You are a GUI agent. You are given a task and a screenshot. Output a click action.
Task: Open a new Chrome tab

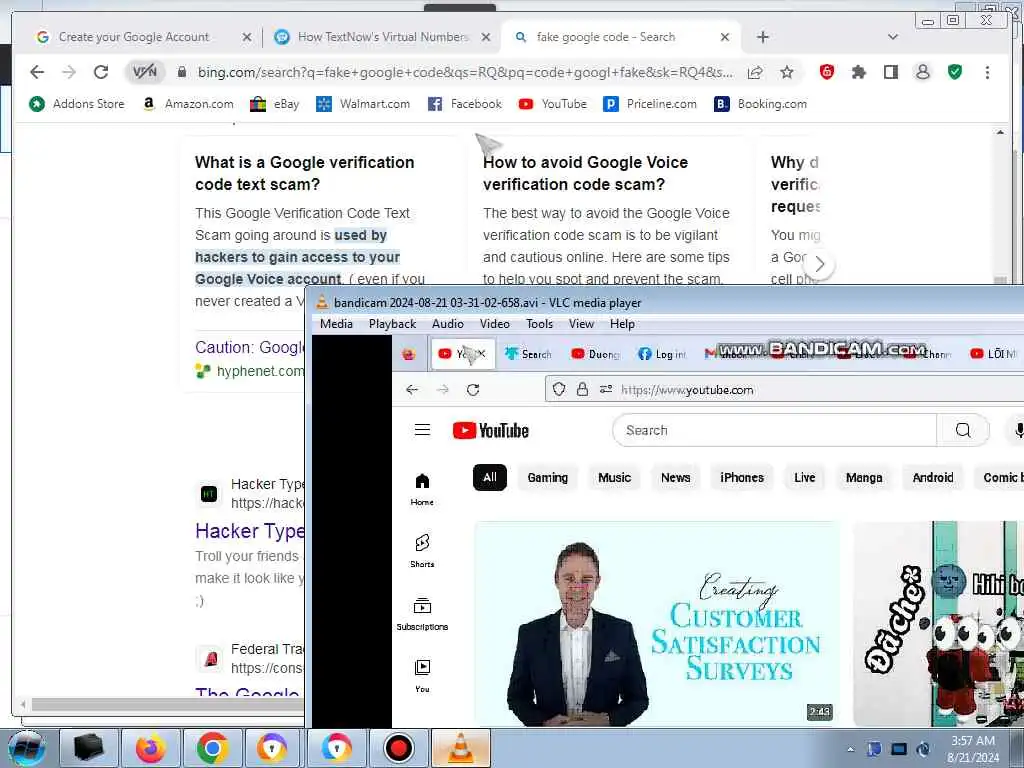point(763,37)
